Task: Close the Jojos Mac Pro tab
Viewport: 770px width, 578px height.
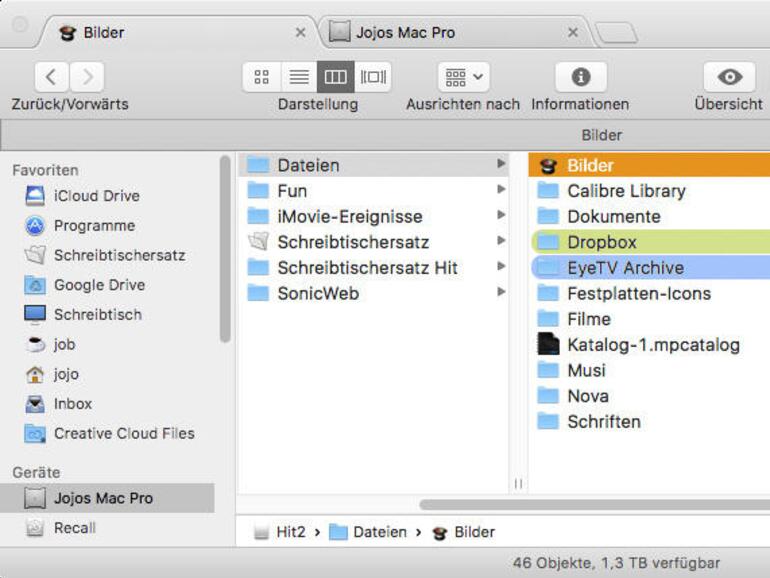Action: click(x=573, y=33)
